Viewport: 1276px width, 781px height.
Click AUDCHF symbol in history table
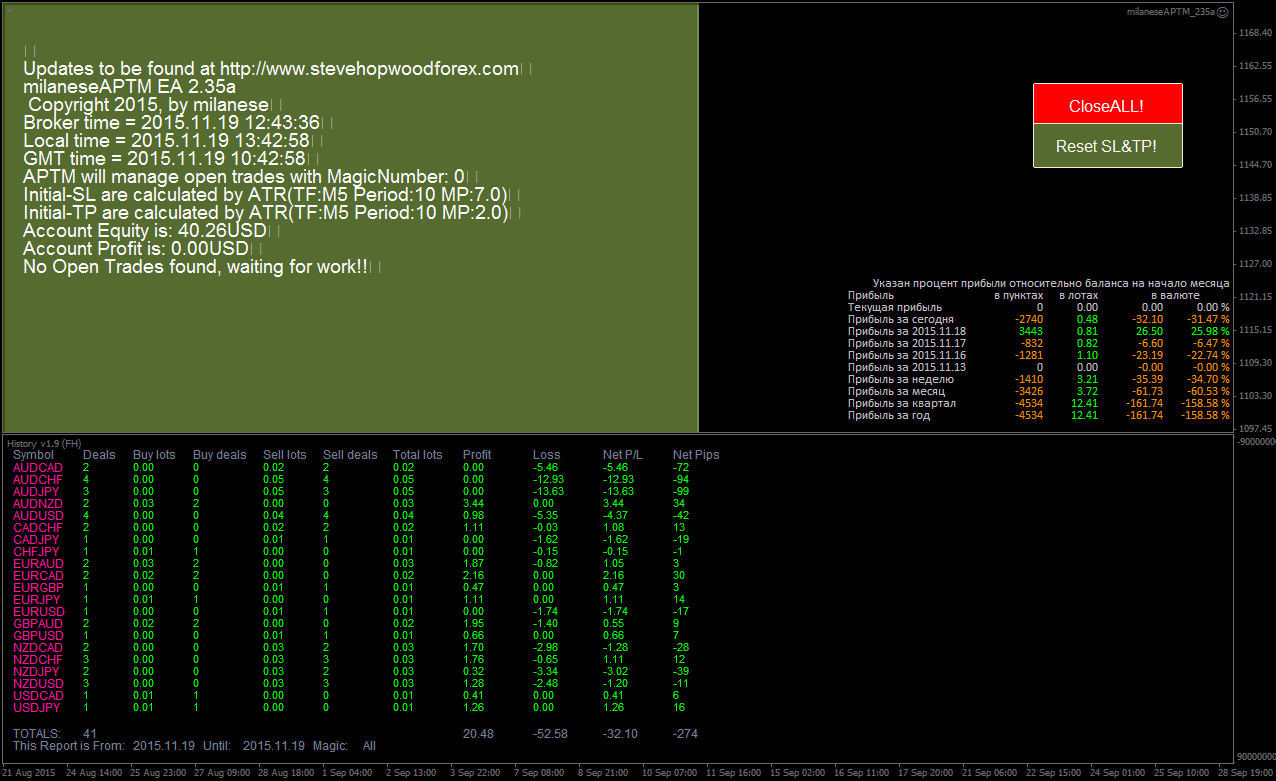tap(37, 480)
